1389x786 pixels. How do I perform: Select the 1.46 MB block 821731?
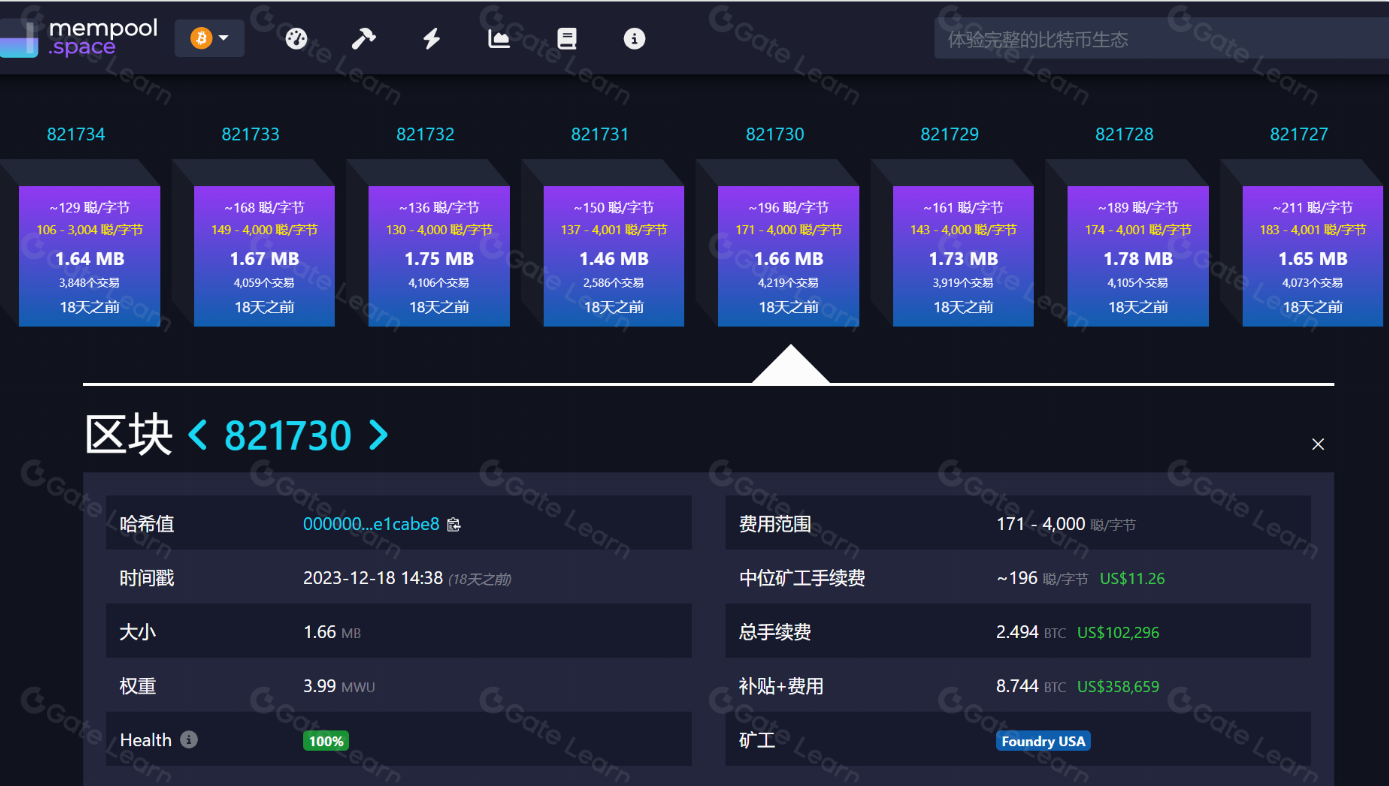click(x=613, y=256)
